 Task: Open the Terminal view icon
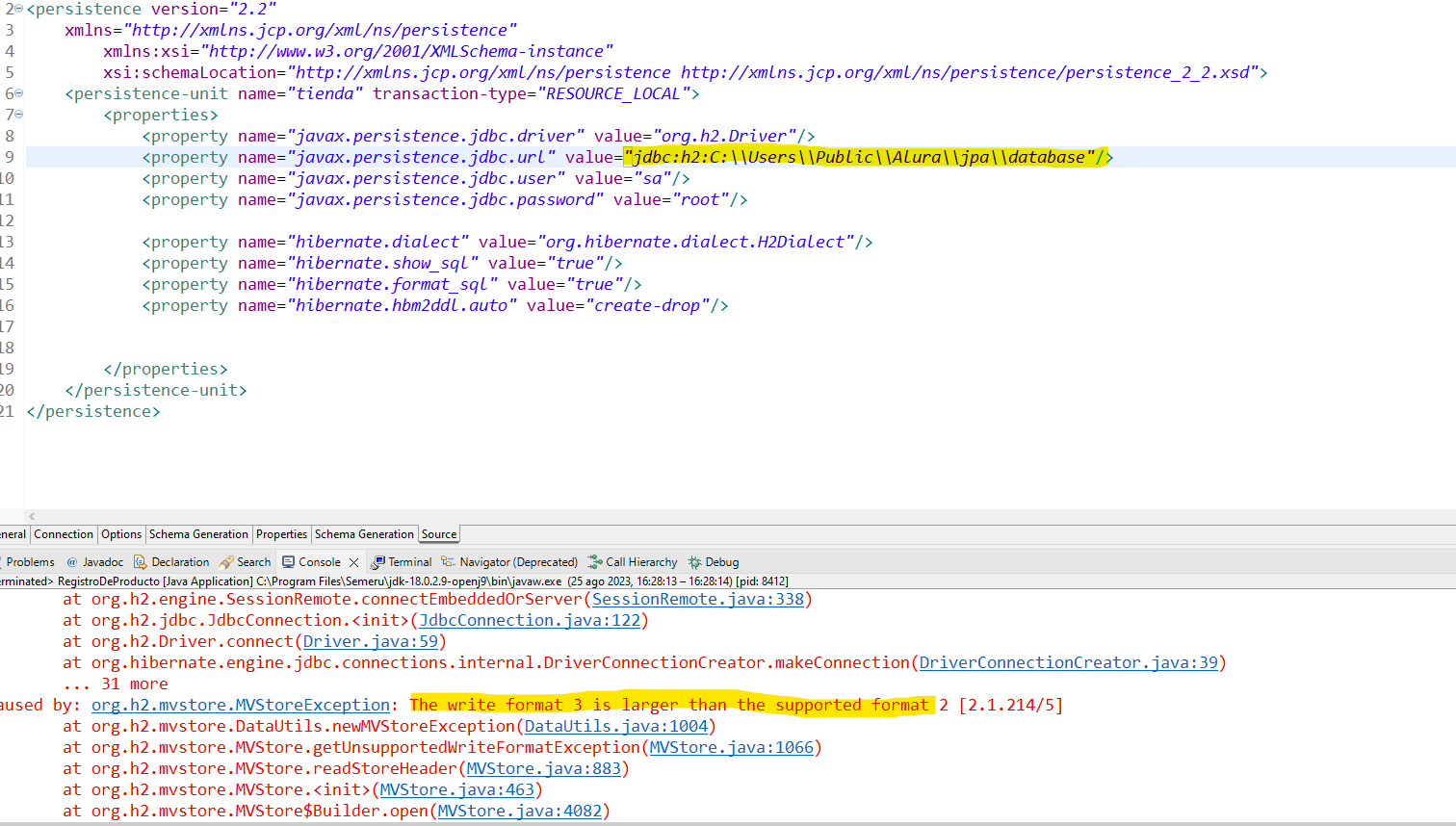tap(378, 562)
